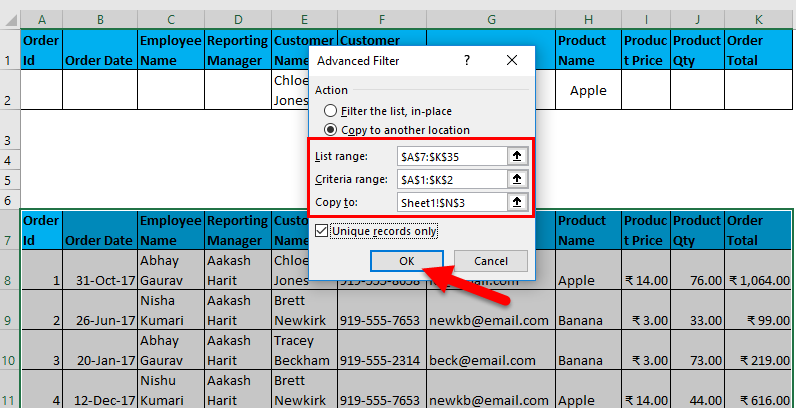Click order total ₹ 616.00
This screenshot has width=796, height=408.
tap(758, 389)
